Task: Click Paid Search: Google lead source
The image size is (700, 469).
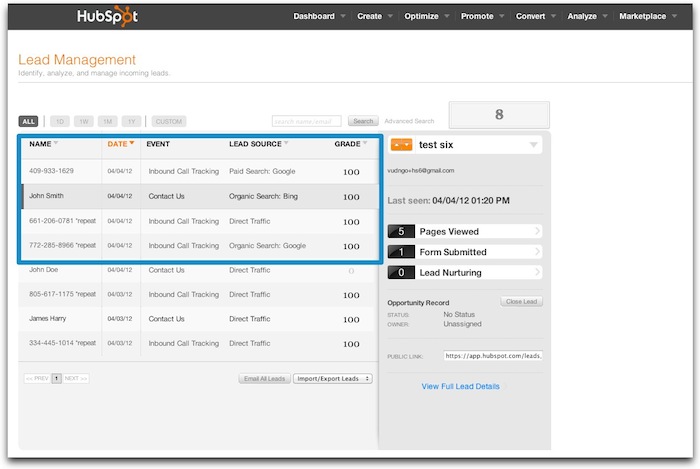Action: [x=262, y=171]
